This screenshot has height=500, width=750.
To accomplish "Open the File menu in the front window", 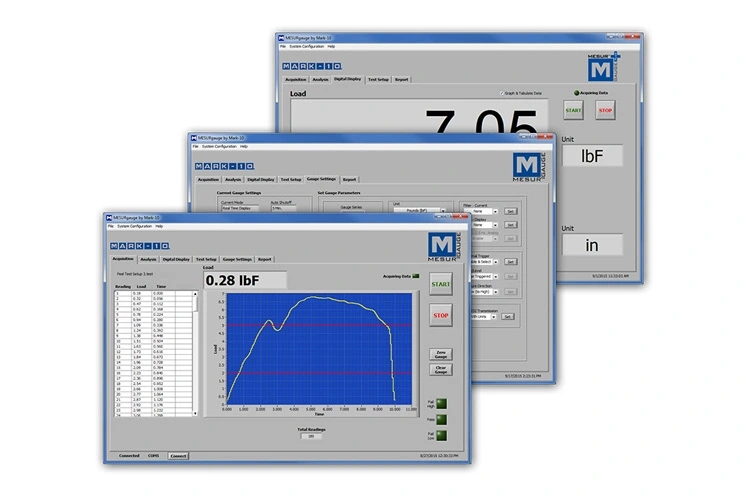I will [x=110, y=226].
